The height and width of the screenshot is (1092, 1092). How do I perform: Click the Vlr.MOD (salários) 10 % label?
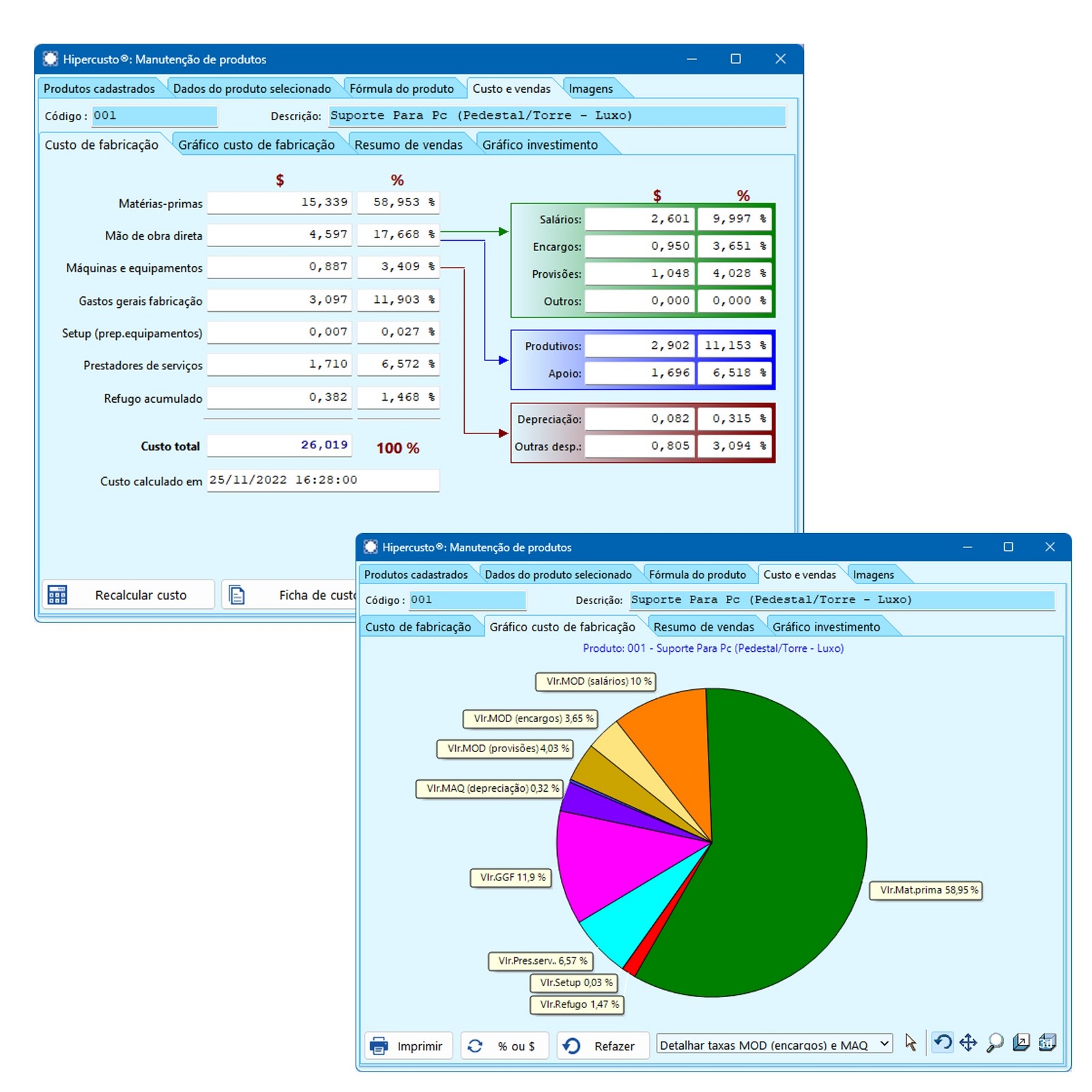tap(596, 682)
